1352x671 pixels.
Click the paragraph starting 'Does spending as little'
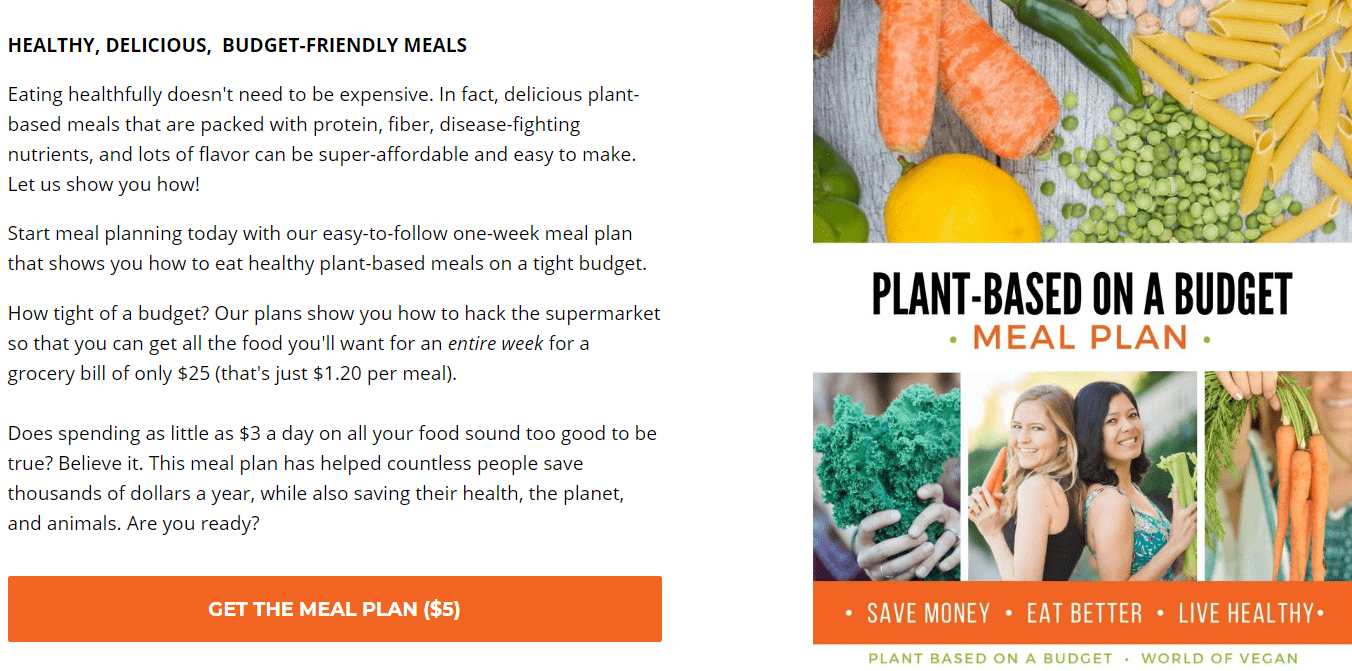332,478
